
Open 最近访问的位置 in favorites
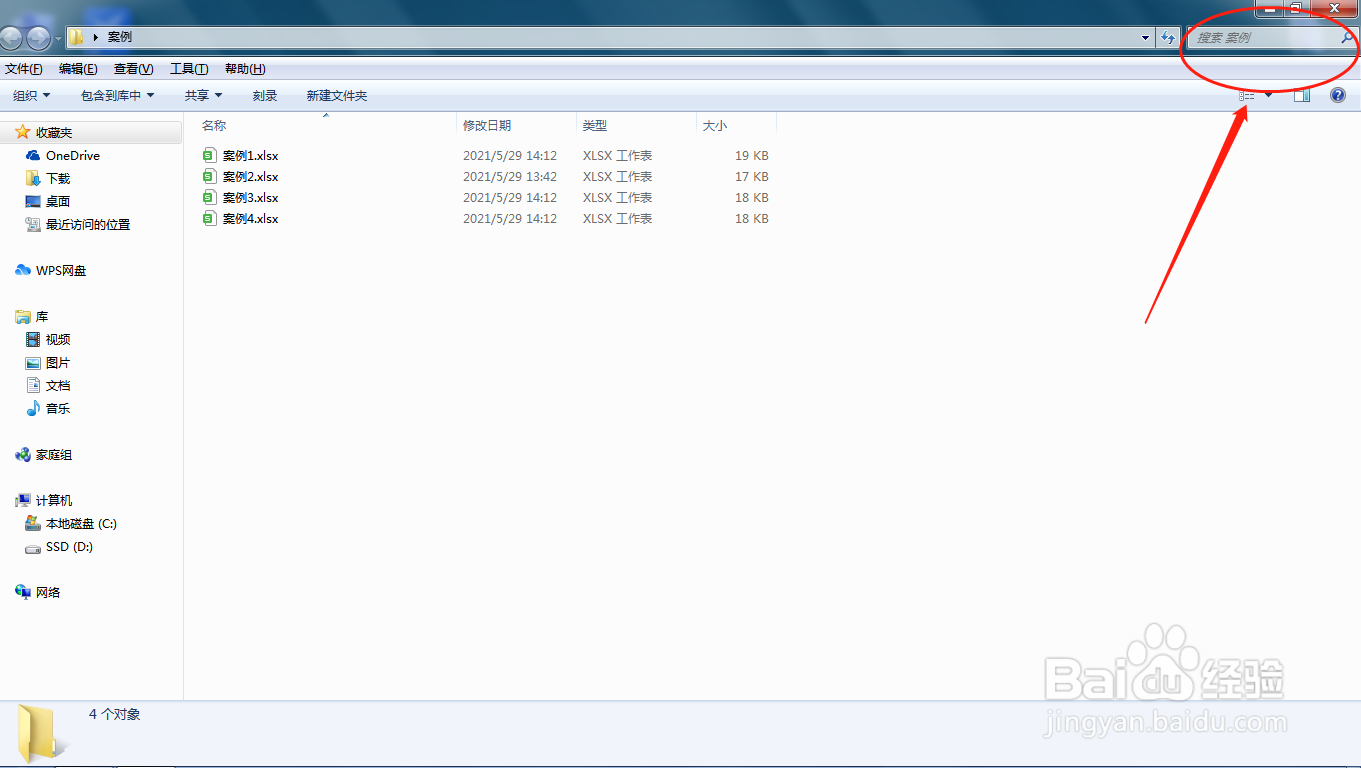[88, 225]
